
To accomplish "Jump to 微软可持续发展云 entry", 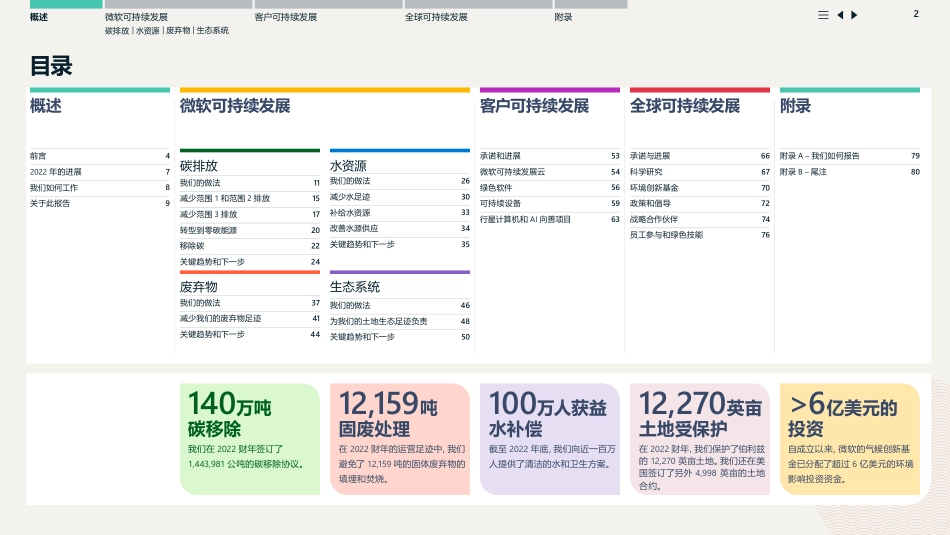I will click(550, 171).
